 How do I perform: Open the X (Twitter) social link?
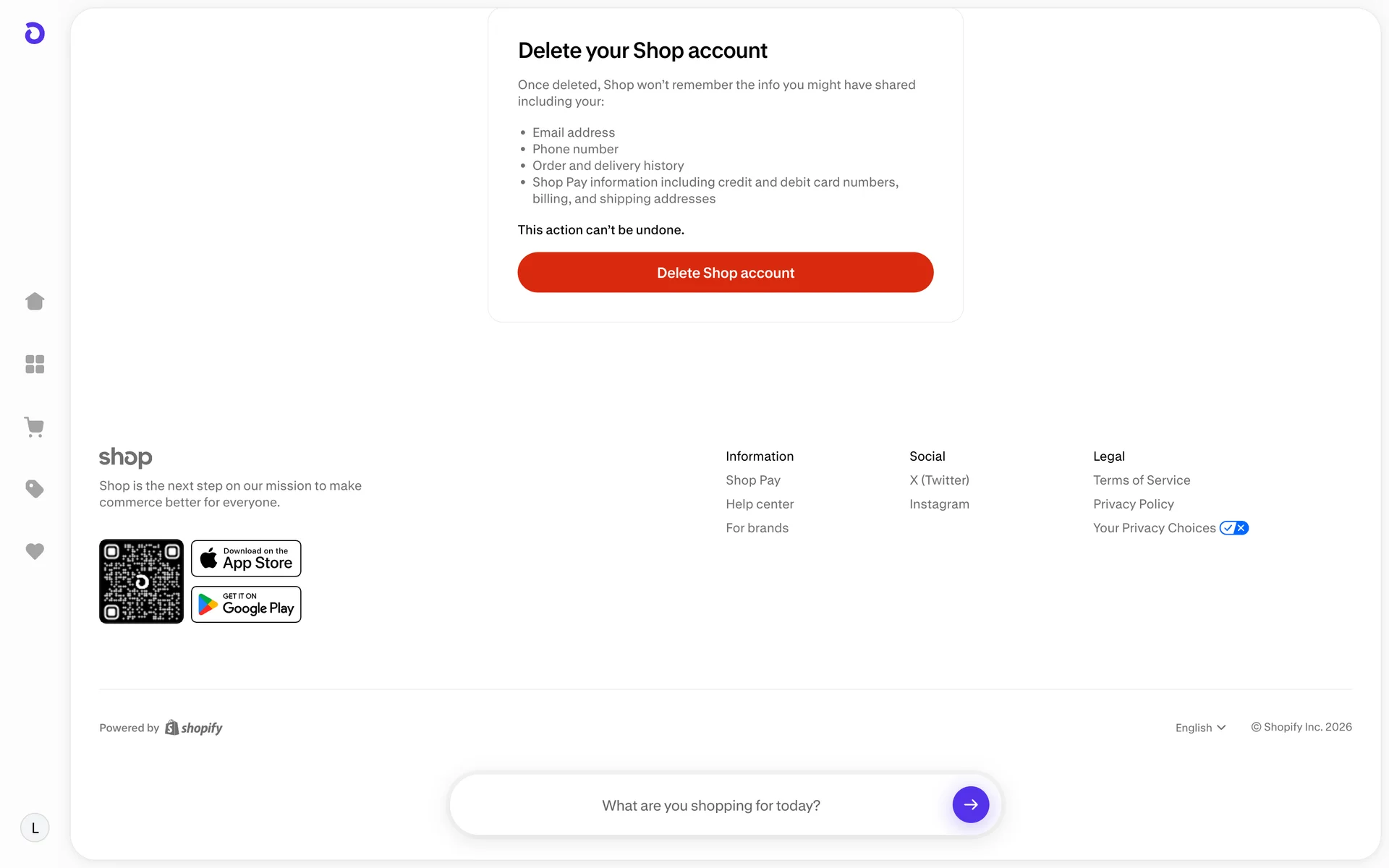tap(938, 480)
